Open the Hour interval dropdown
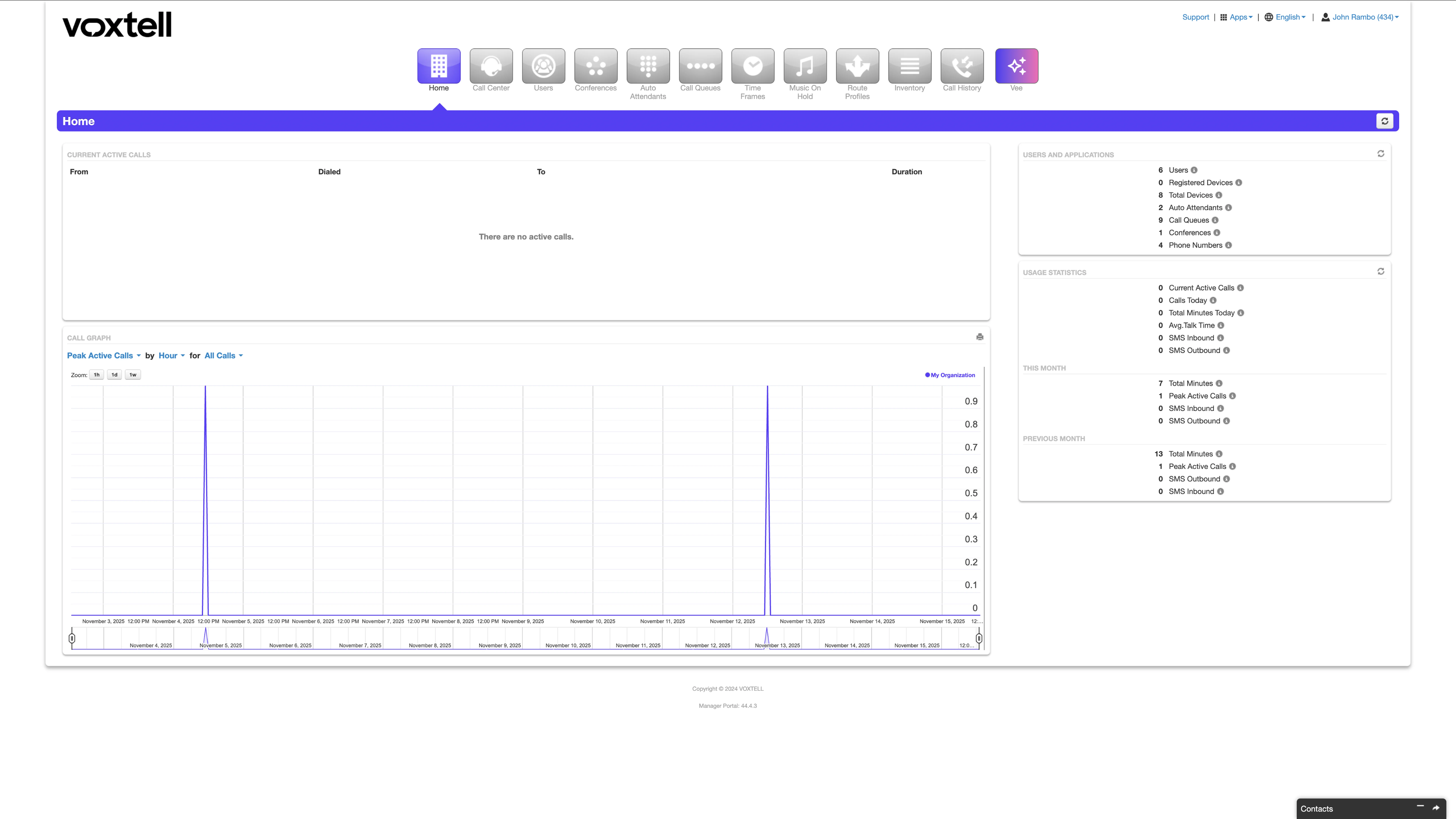The width and height of the screenshot is (1456, 819). click(x=171, y=355)
